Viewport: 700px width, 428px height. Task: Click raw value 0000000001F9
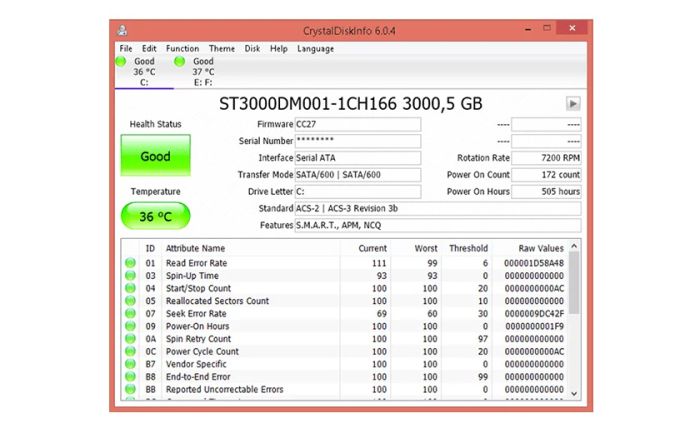pyautogui.click(x=534, y=326)
